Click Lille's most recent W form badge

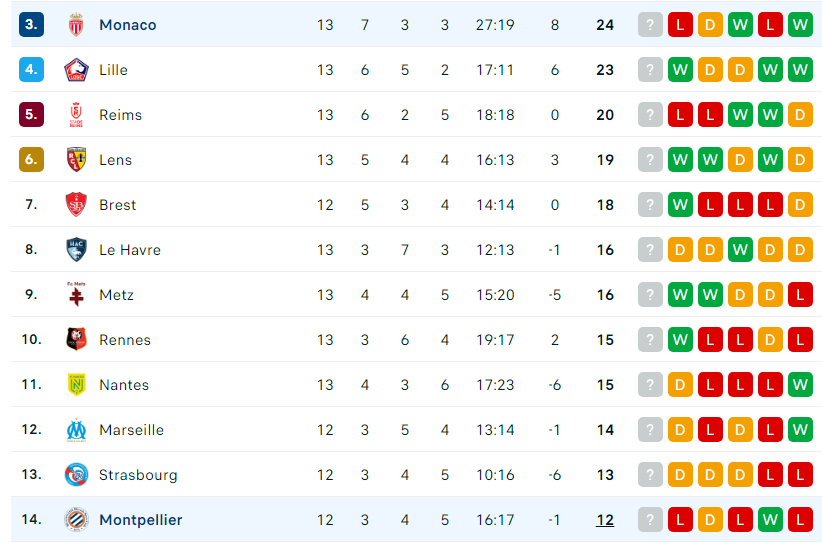[680, 70]
